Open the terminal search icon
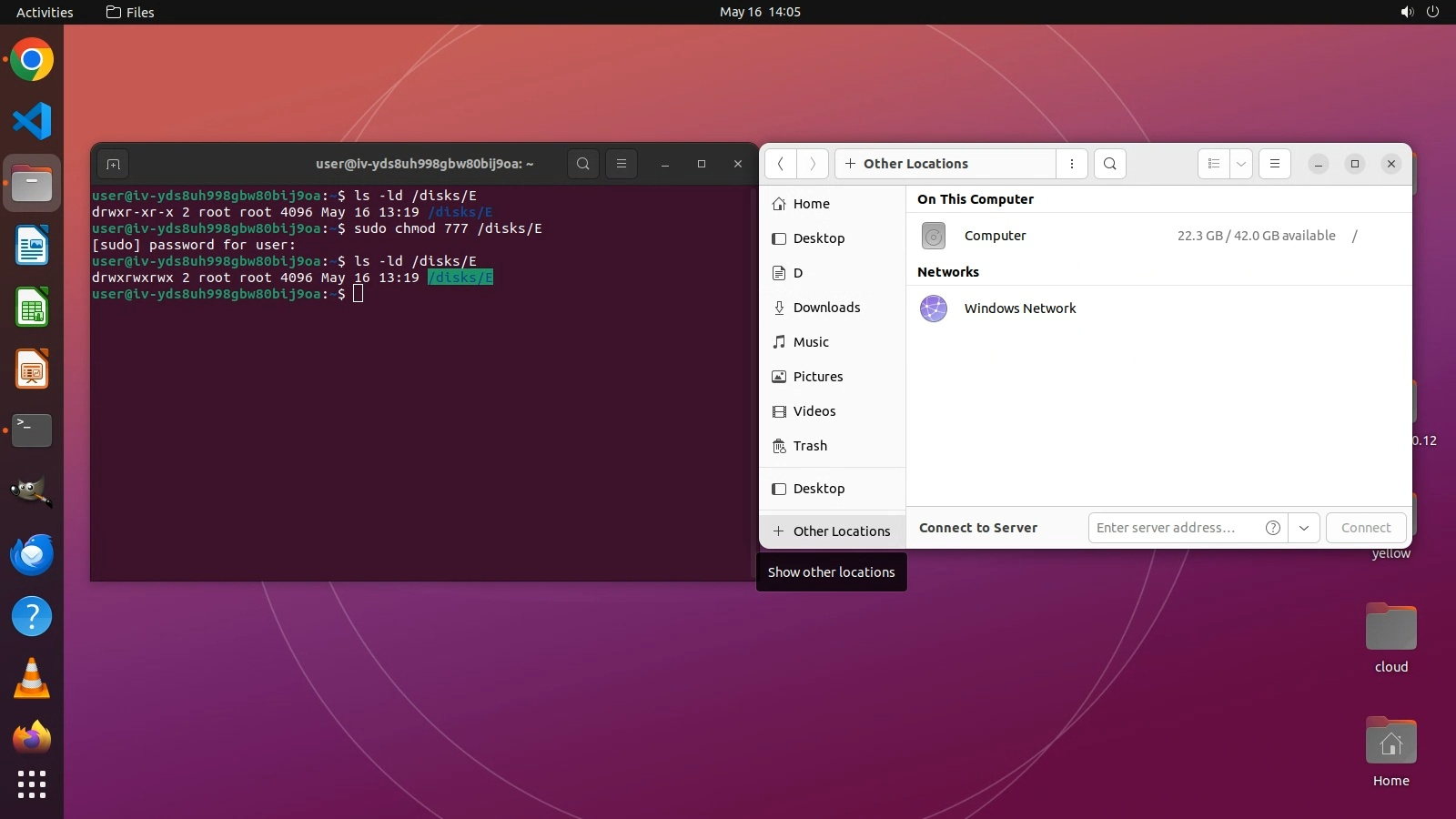This screenshot has height=819, width=1456. tap(583, 164)
